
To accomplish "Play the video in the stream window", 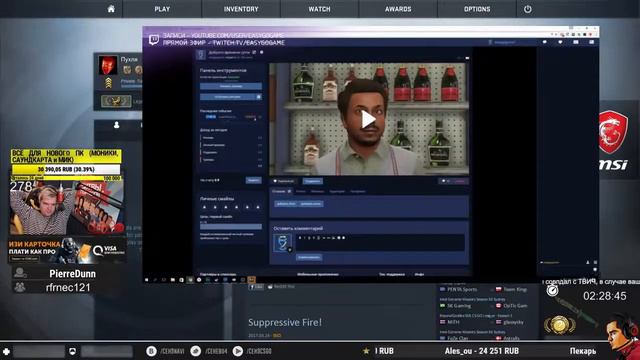I will 368,119.
